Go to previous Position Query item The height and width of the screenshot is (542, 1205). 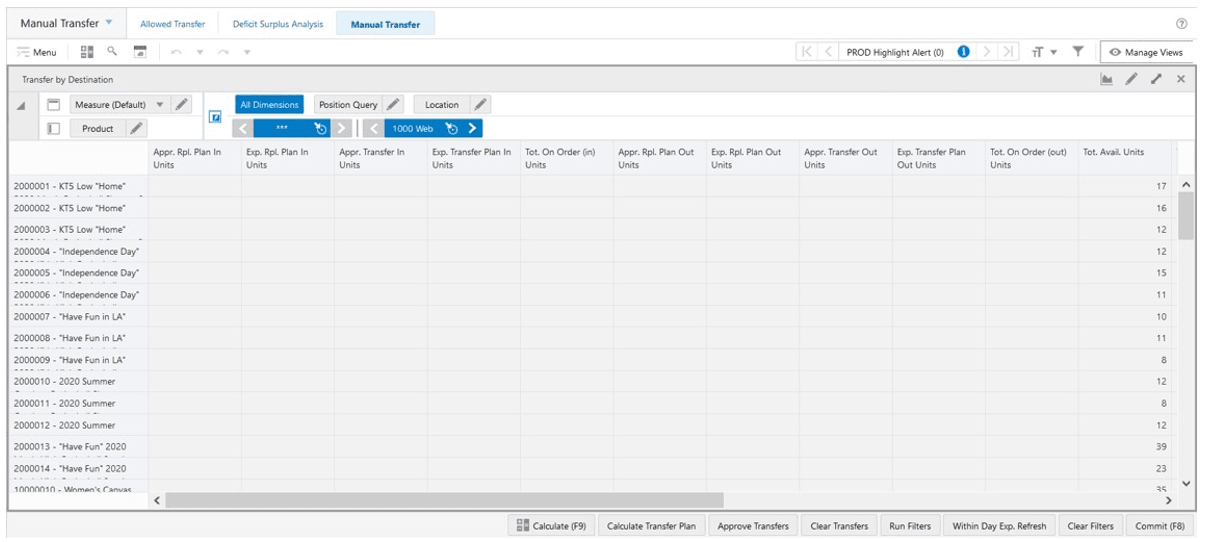(243, 128)
